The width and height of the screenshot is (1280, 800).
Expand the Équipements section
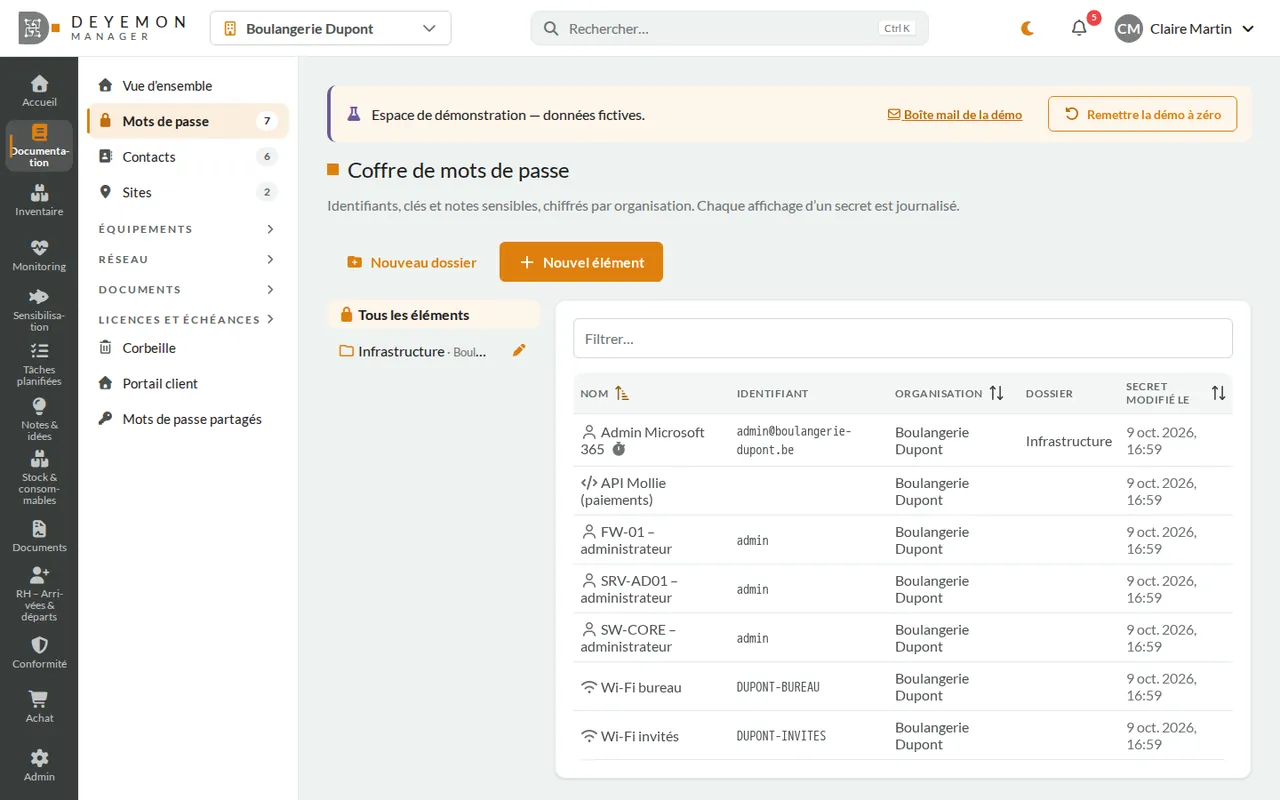[187, 229]
